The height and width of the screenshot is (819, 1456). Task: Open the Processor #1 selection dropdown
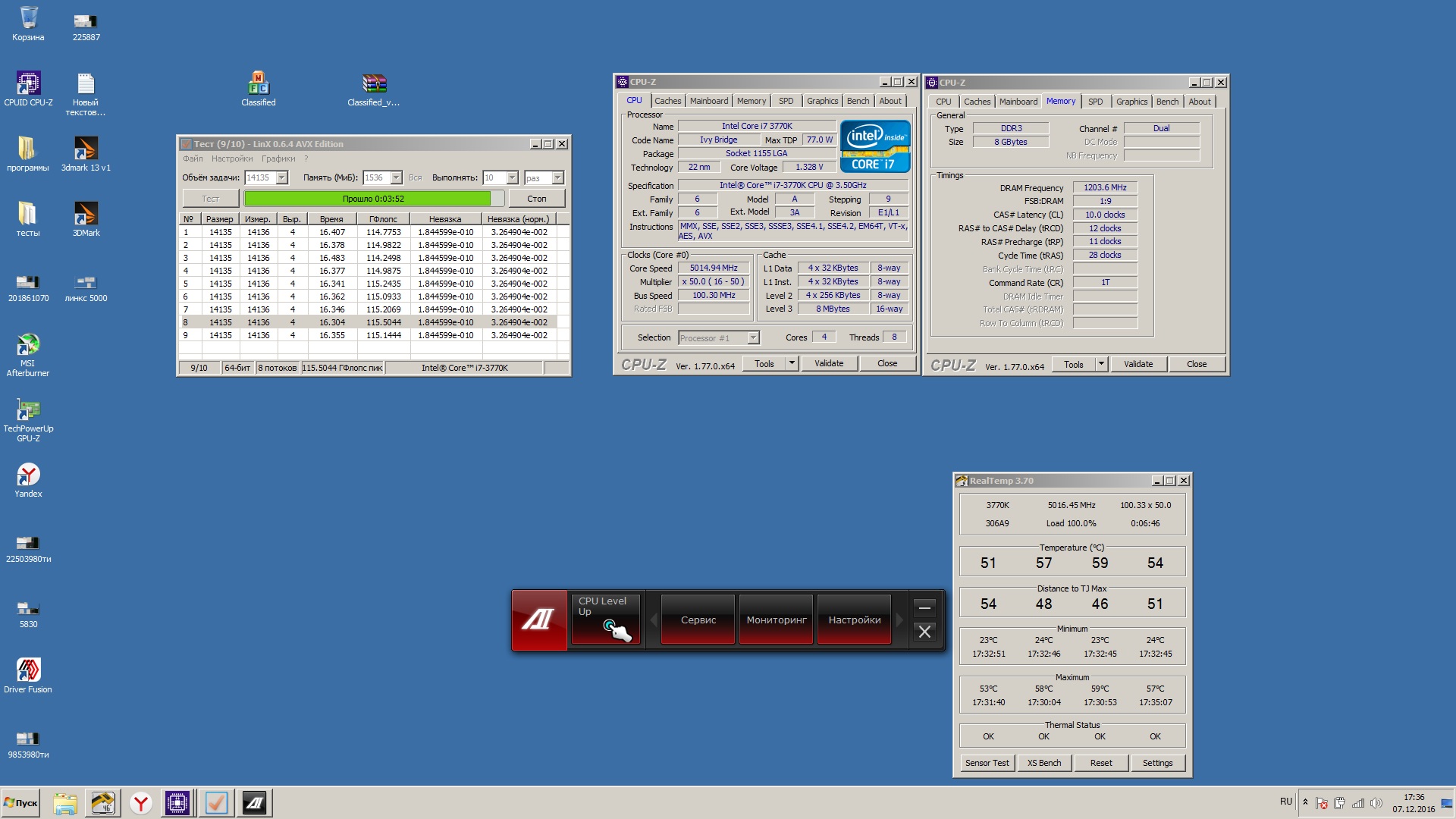coord(753,338)
